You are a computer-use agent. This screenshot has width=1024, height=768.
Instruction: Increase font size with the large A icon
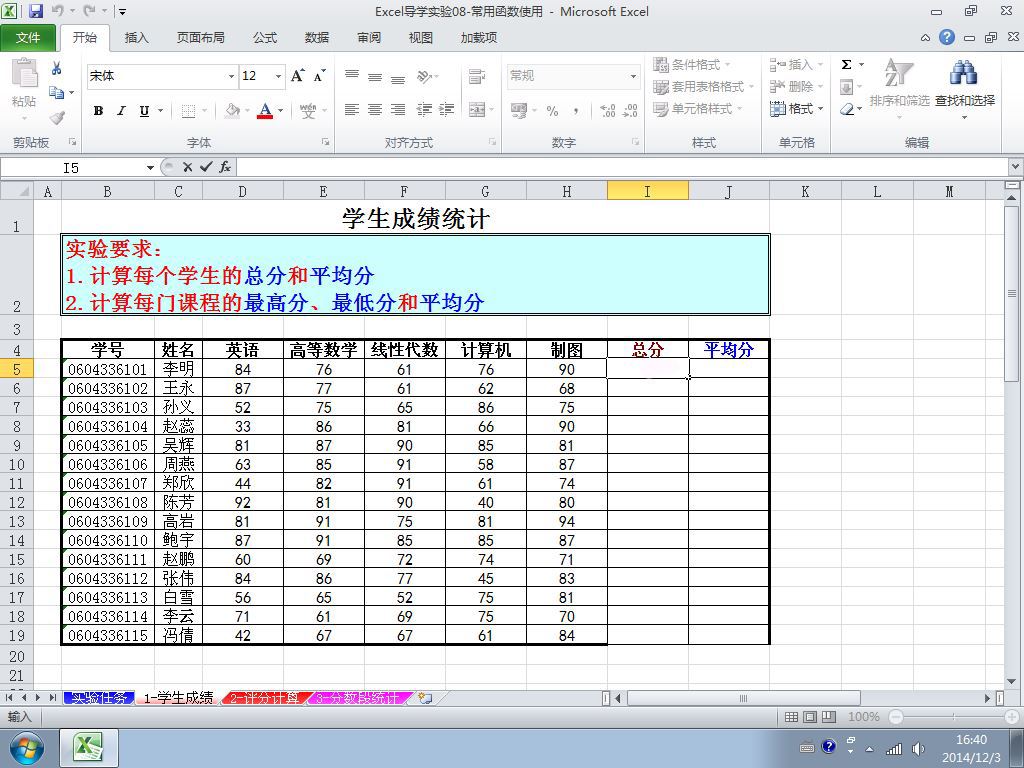click(x=297, y=76)
